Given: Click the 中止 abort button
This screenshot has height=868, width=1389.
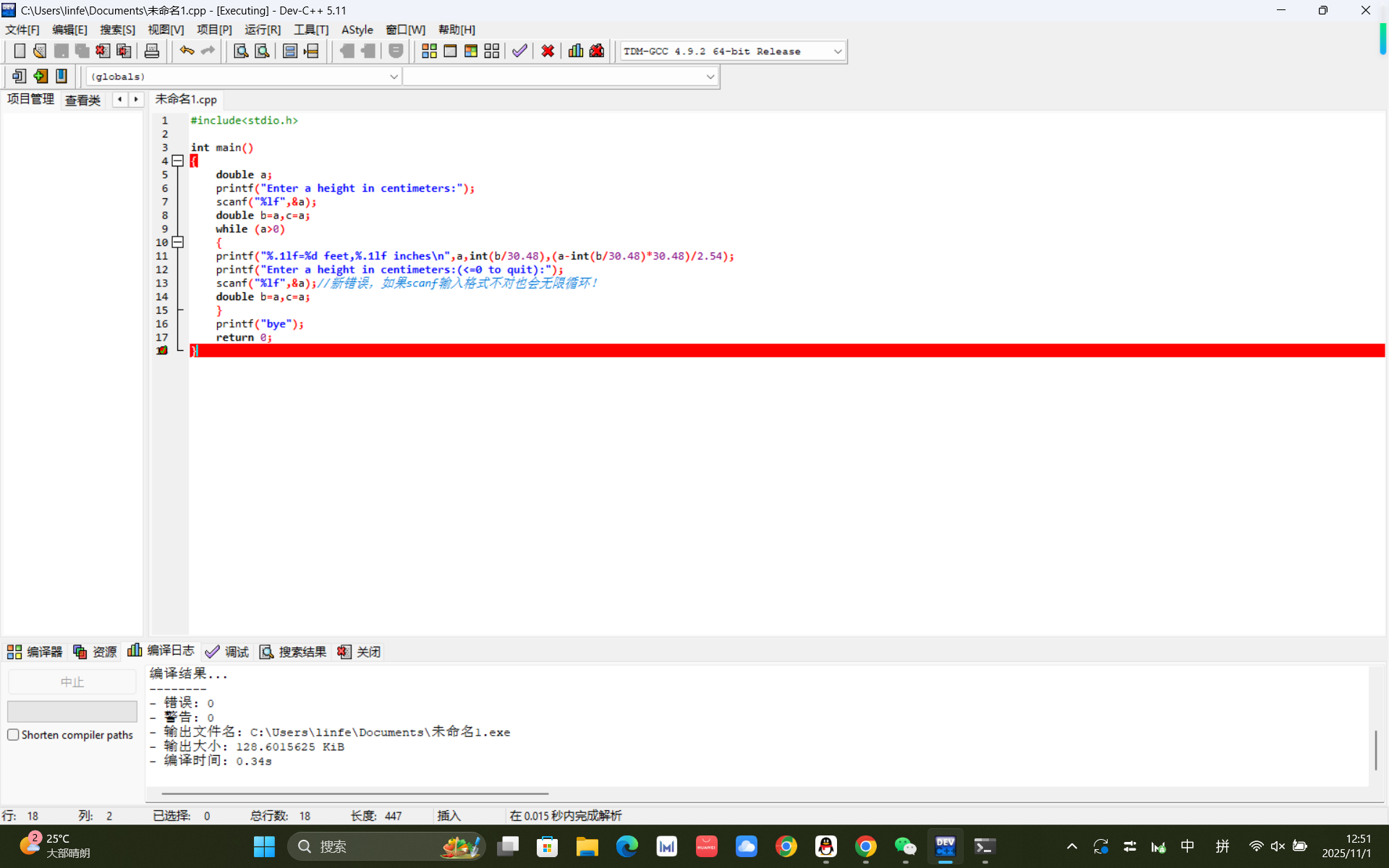Looking at the screenshot, I should 72,681.
